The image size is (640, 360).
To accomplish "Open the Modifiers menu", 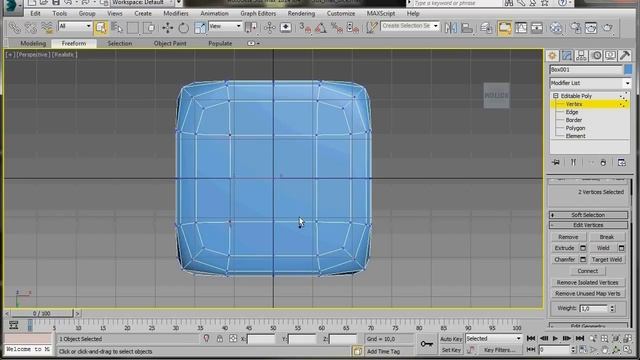I will pyautogui.click(x=176, y=13).
